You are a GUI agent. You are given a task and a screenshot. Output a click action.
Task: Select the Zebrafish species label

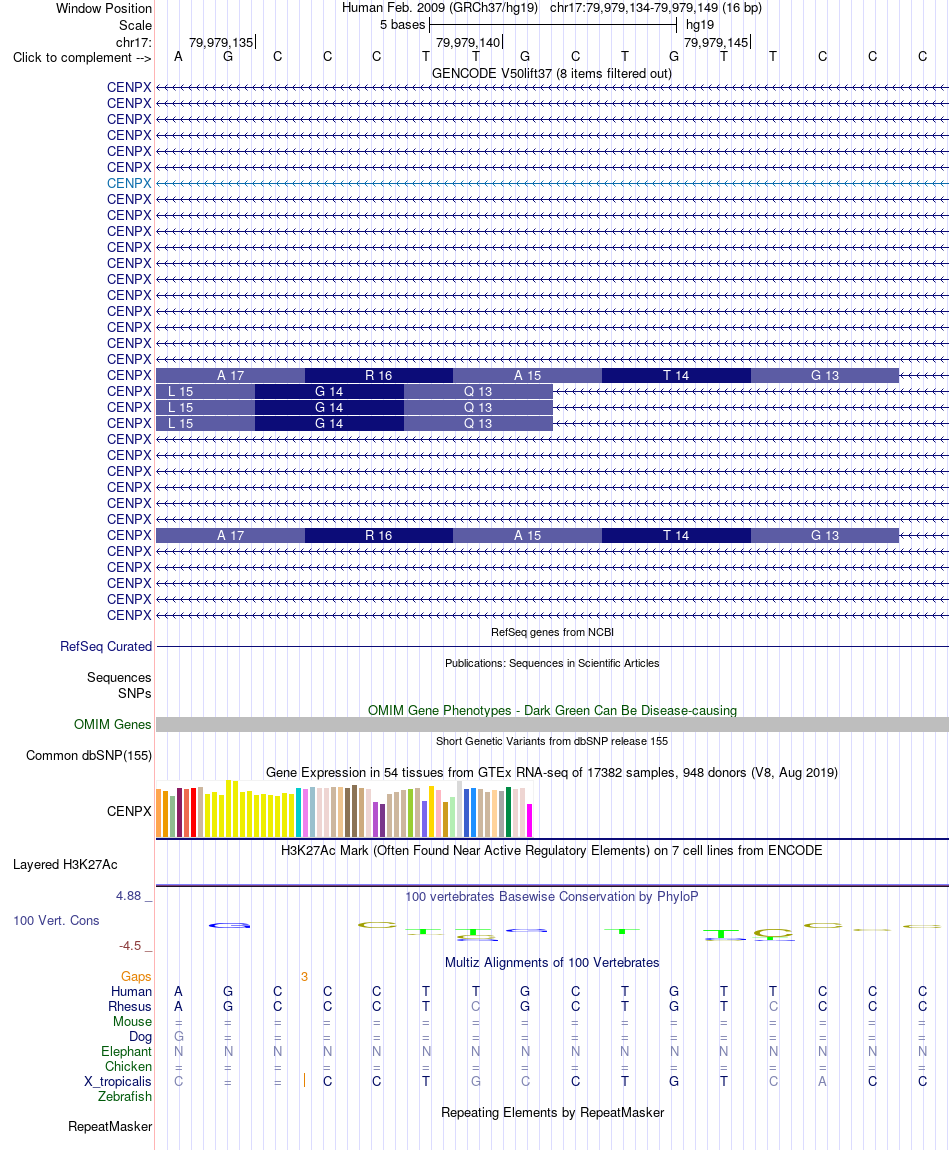(x=125, y=1096)
